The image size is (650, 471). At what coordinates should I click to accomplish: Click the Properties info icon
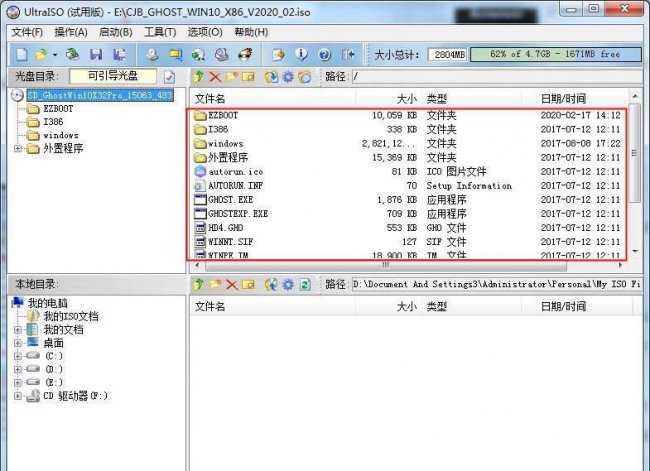click(301, 54)
